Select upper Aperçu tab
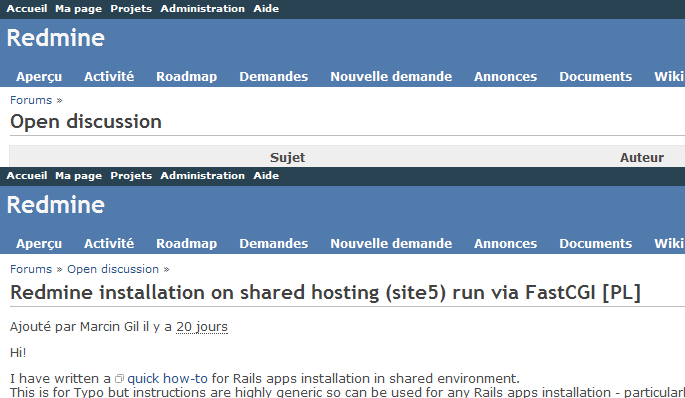Image resolution: width=685 pixels, height=398 pixels. point(39,76)
